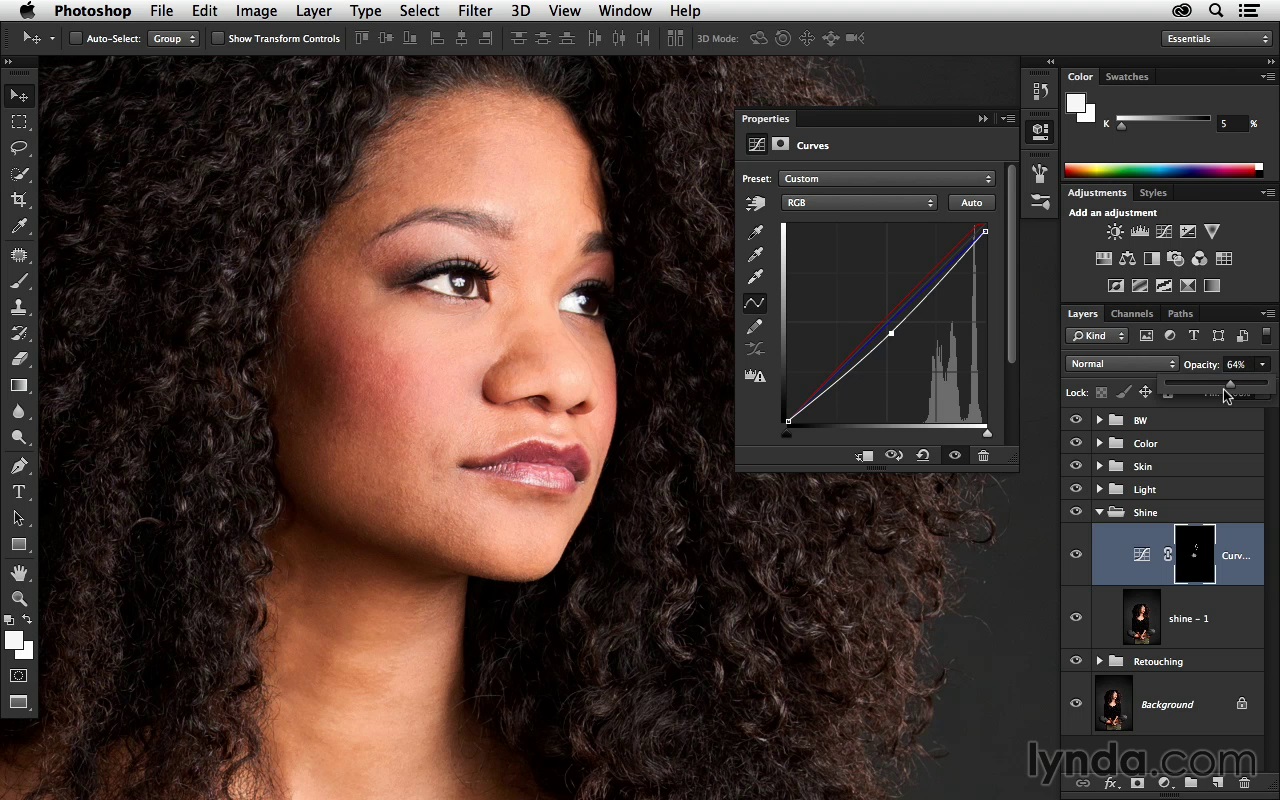
Task: Reset Curves to adjustment defaults
Action: pos(923,456)
